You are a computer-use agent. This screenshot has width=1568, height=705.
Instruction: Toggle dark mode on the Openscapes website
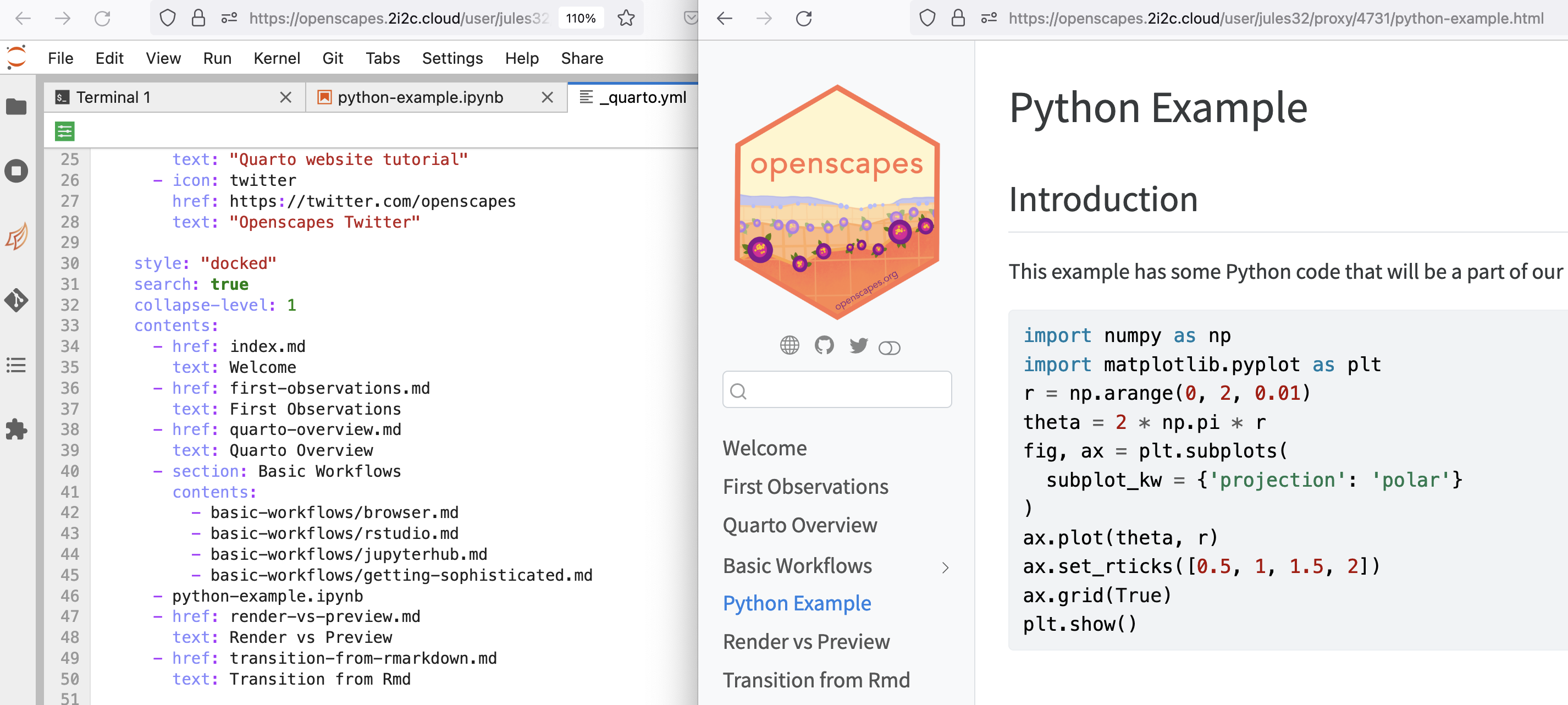890,348
